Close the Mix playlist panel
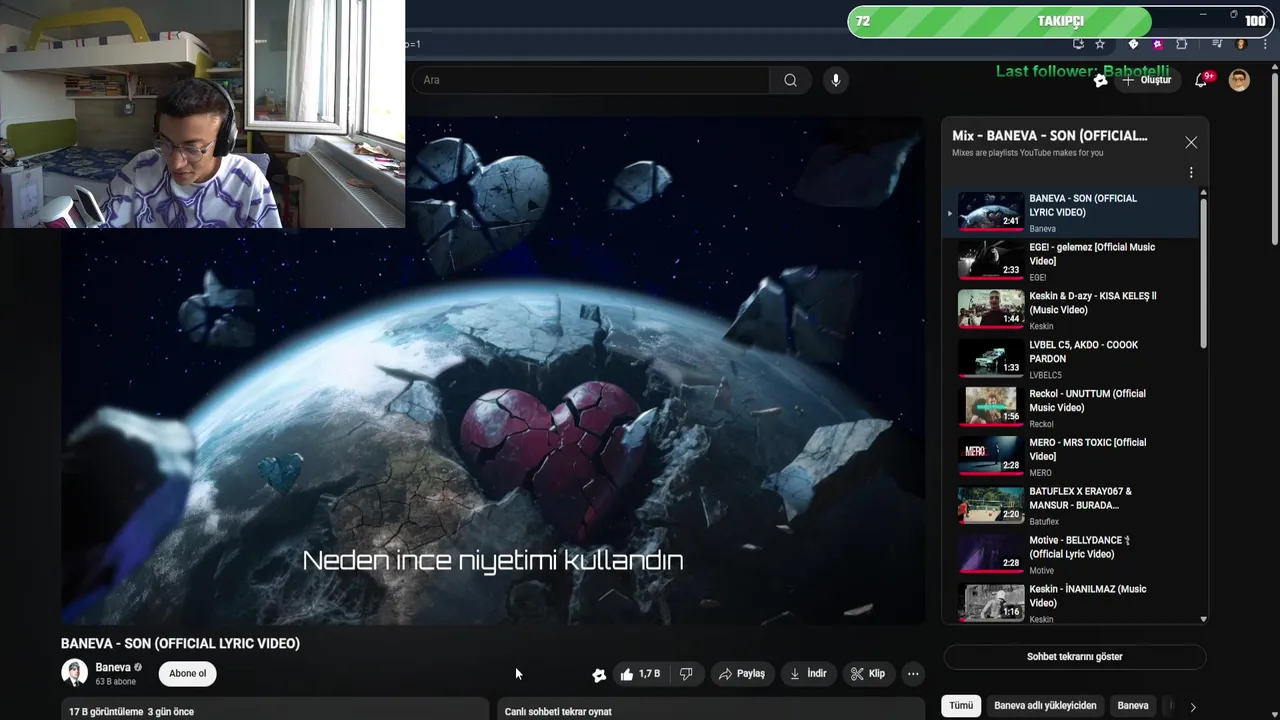 [x=1191, y=143]
